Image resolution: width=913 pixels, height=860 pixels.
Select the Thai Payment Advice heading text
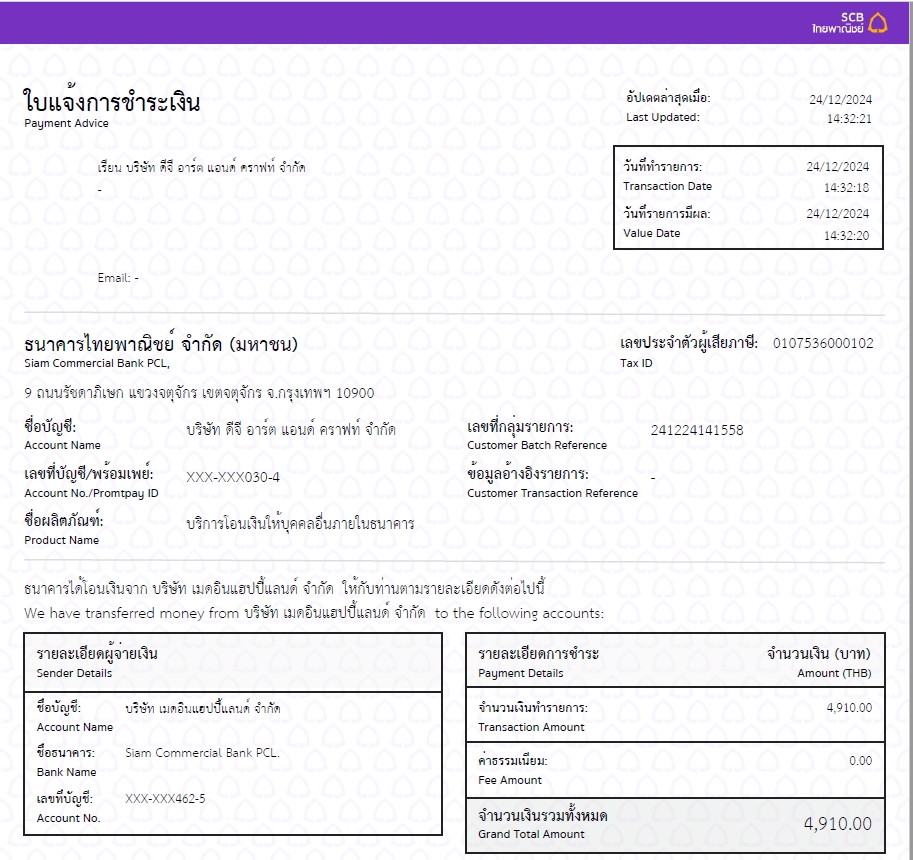pos(112,102)
